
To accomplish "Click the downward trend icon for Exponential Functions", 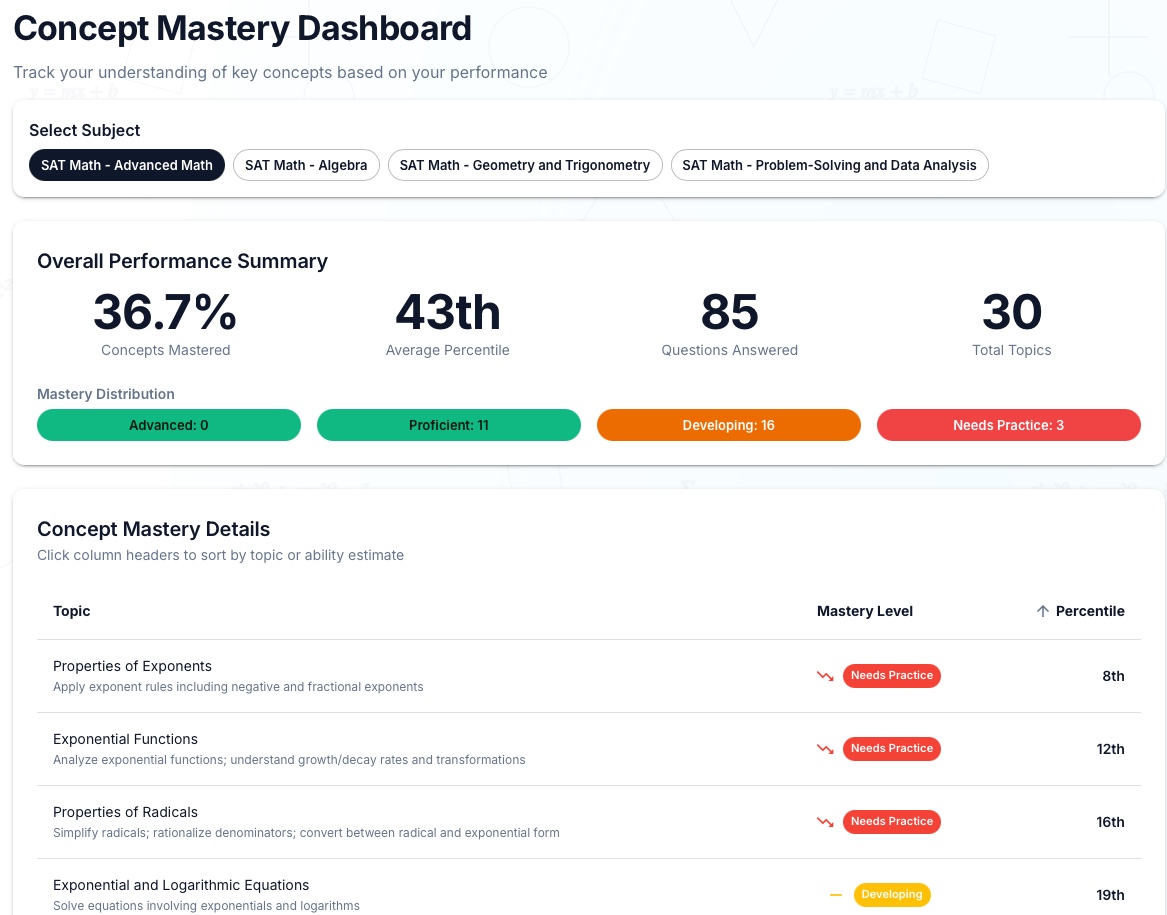I will pyautogui.click(x=825, y=749).
